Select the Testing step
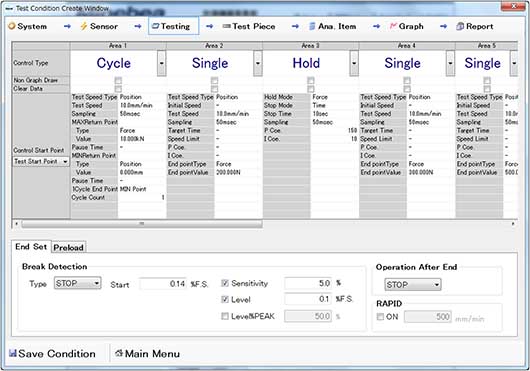The height and width of the screenshot is (371, 530). (x=173, y=26)
